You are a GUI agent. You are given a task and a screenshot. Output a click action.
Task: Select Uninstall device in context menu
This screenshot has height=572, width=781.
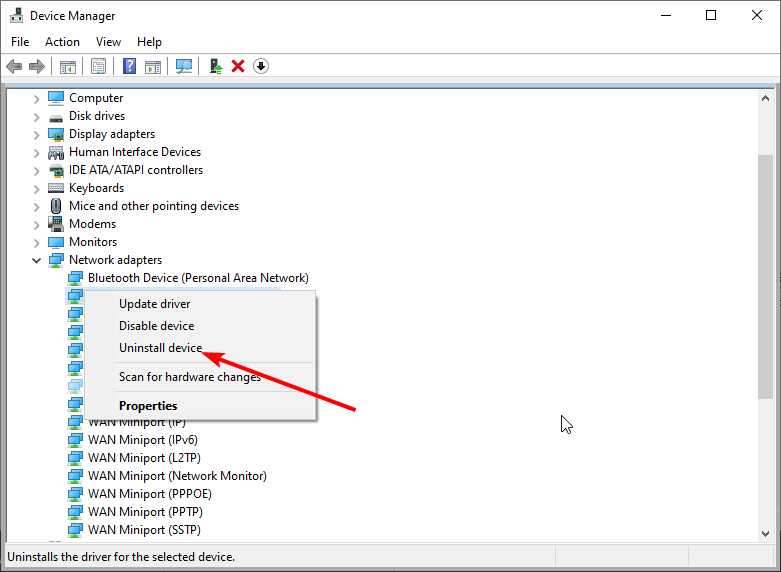point(200,348)
